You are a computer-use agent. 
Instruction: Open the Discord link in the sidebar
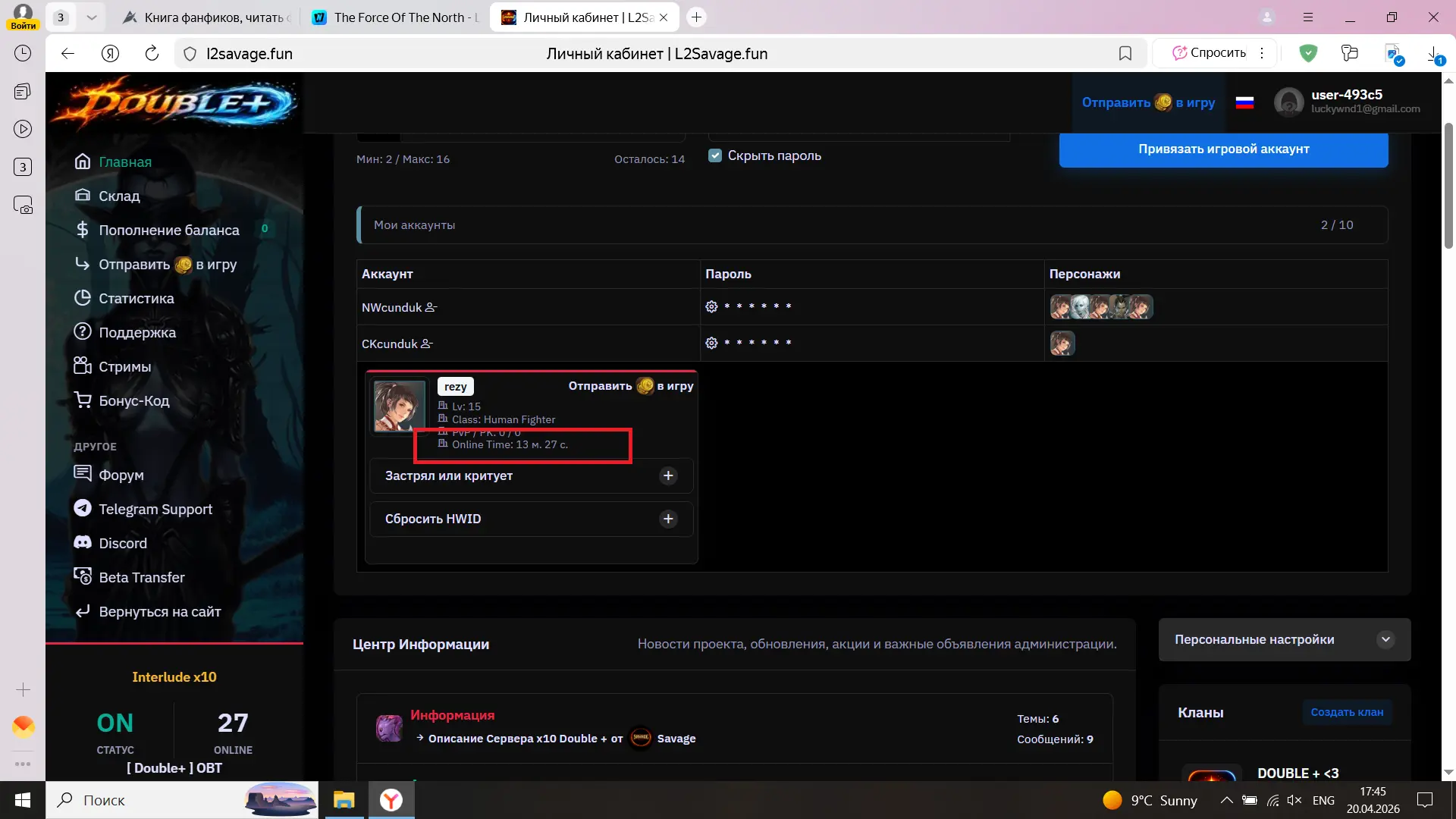pyautogui.click(x=123, y=543)
